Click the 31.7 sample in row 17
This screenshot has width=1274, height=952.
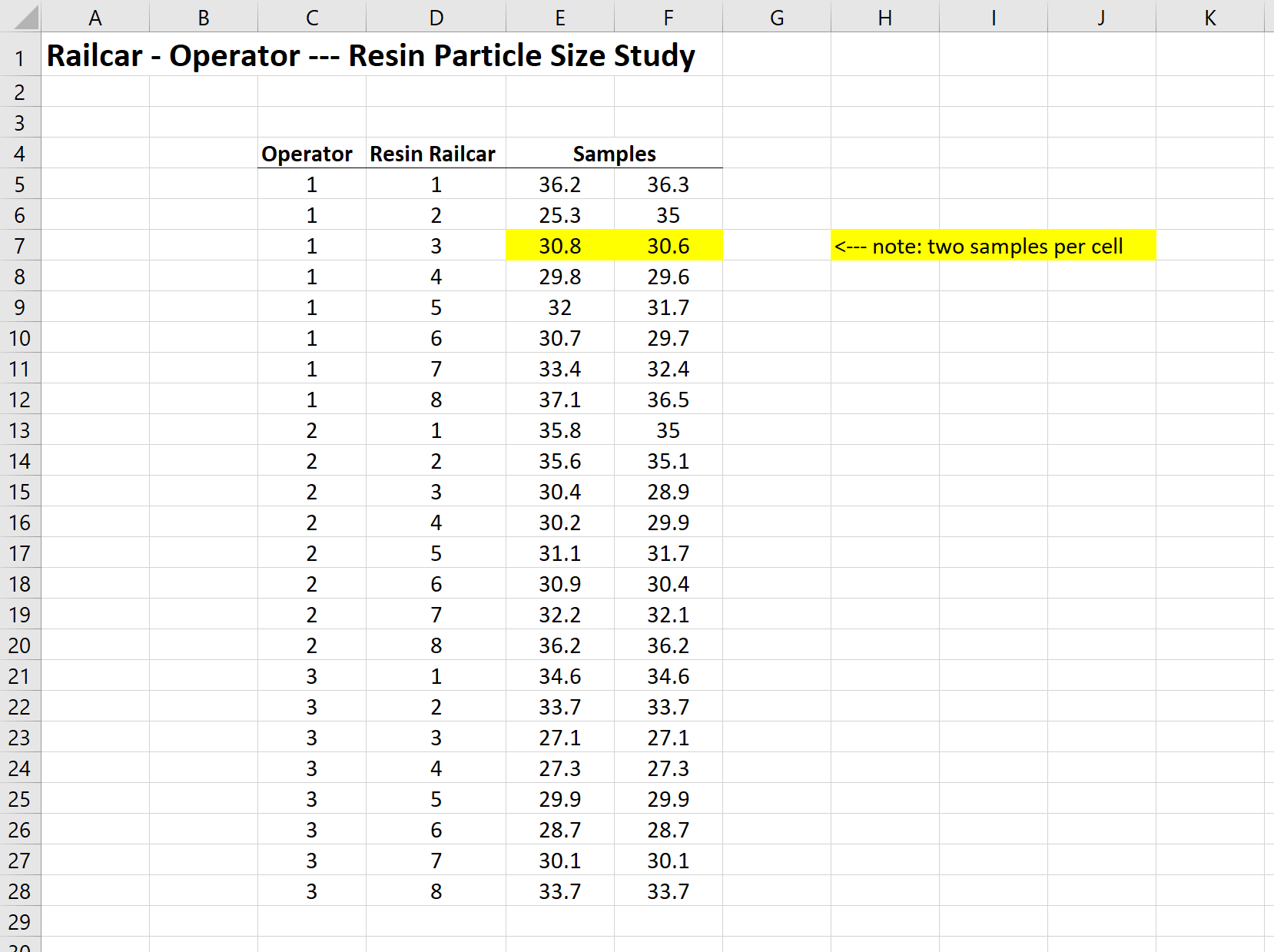click(x=669, y=553)
